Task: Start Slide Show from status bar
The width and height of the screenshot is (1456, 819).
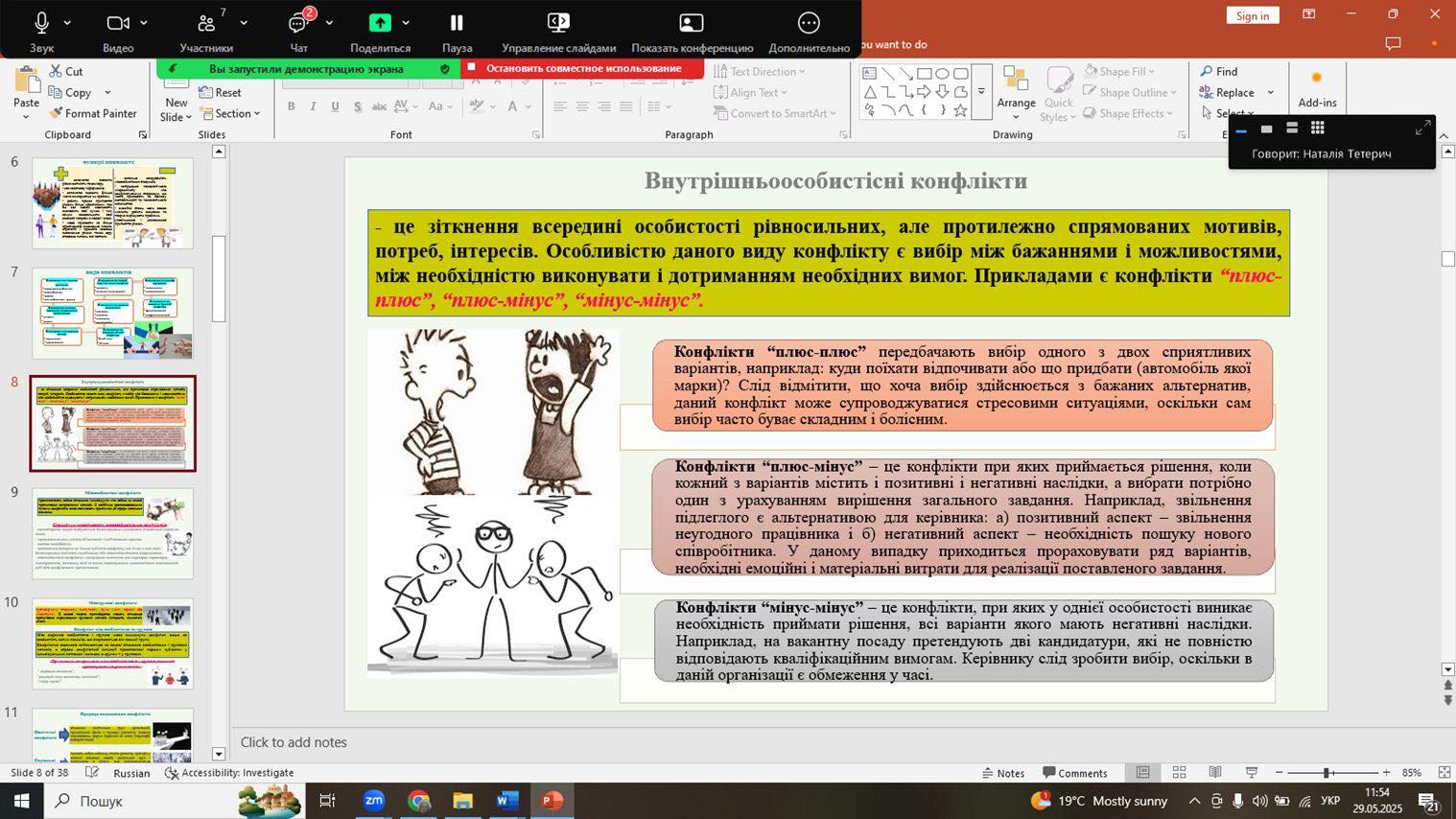Action: pos(1252,772)
